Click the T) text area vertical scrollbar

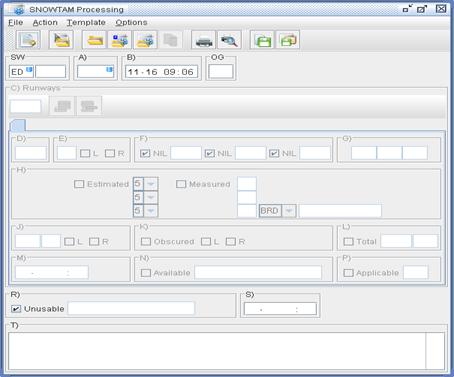[x=435, y=351]
